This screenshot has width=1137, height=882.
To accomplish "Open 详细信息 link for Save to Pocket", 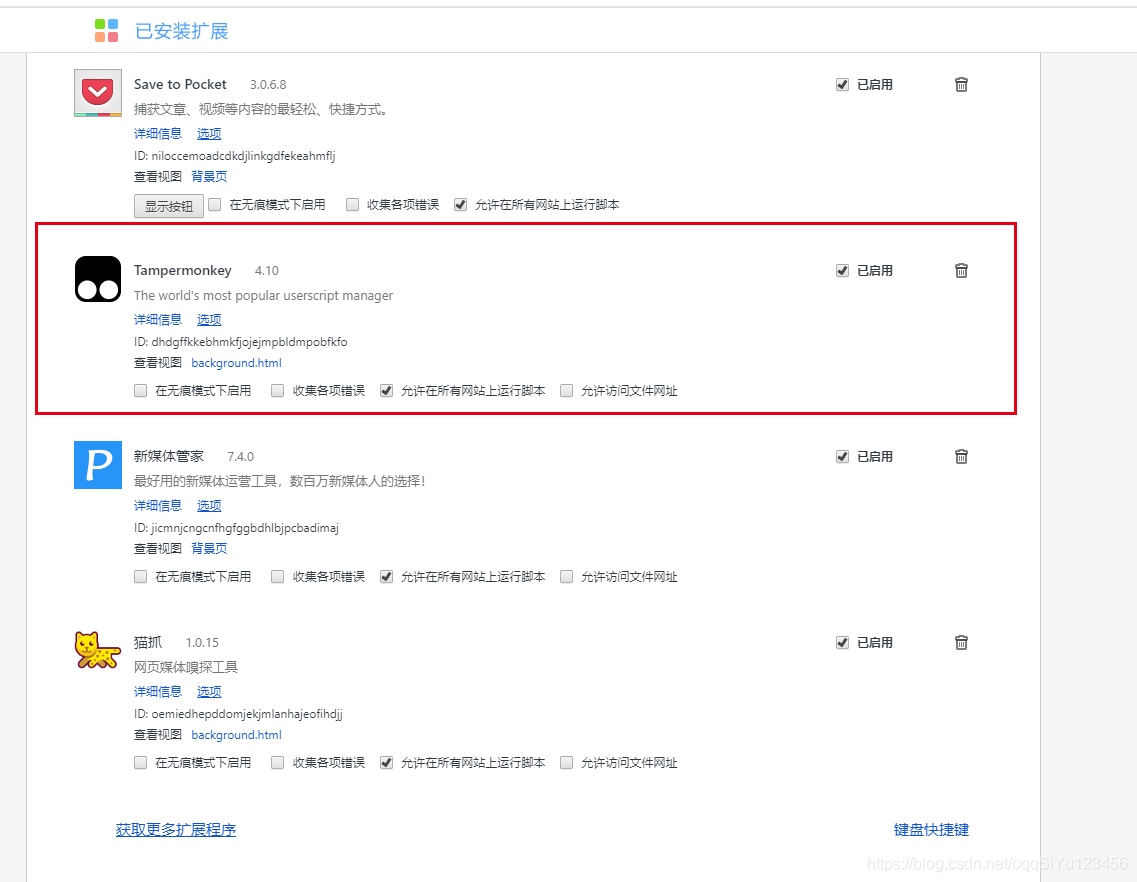I will tap(158, 133).
